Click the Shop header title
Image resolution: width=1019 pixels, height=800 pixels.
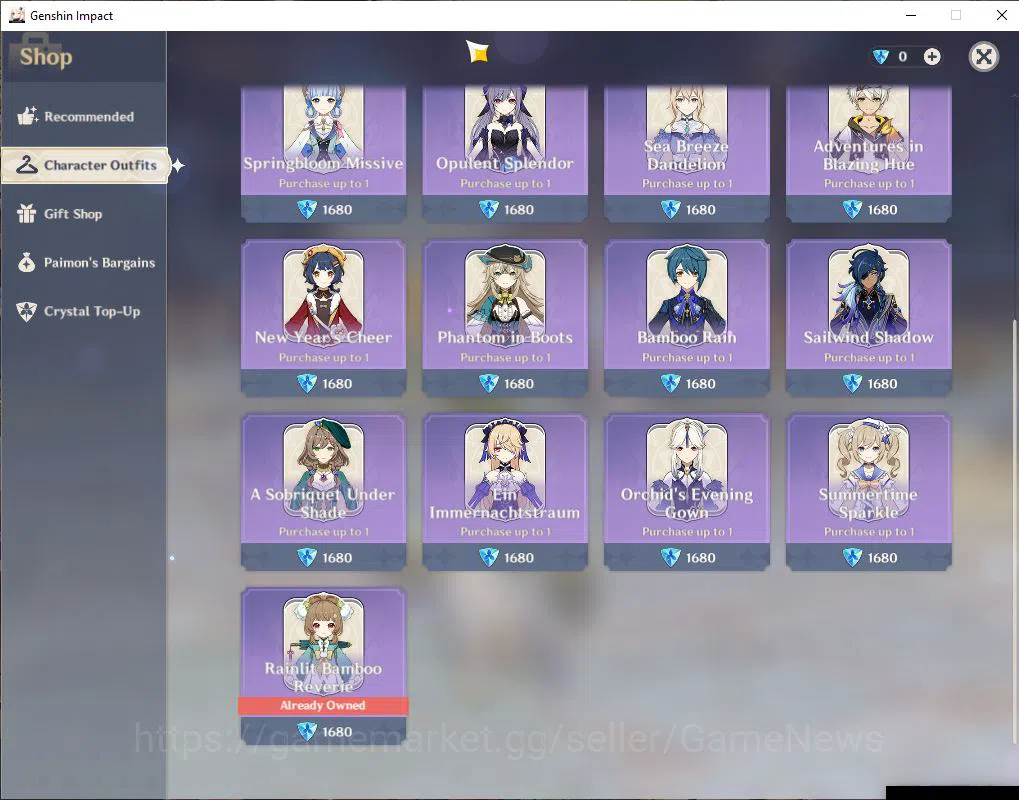(45, 57)
